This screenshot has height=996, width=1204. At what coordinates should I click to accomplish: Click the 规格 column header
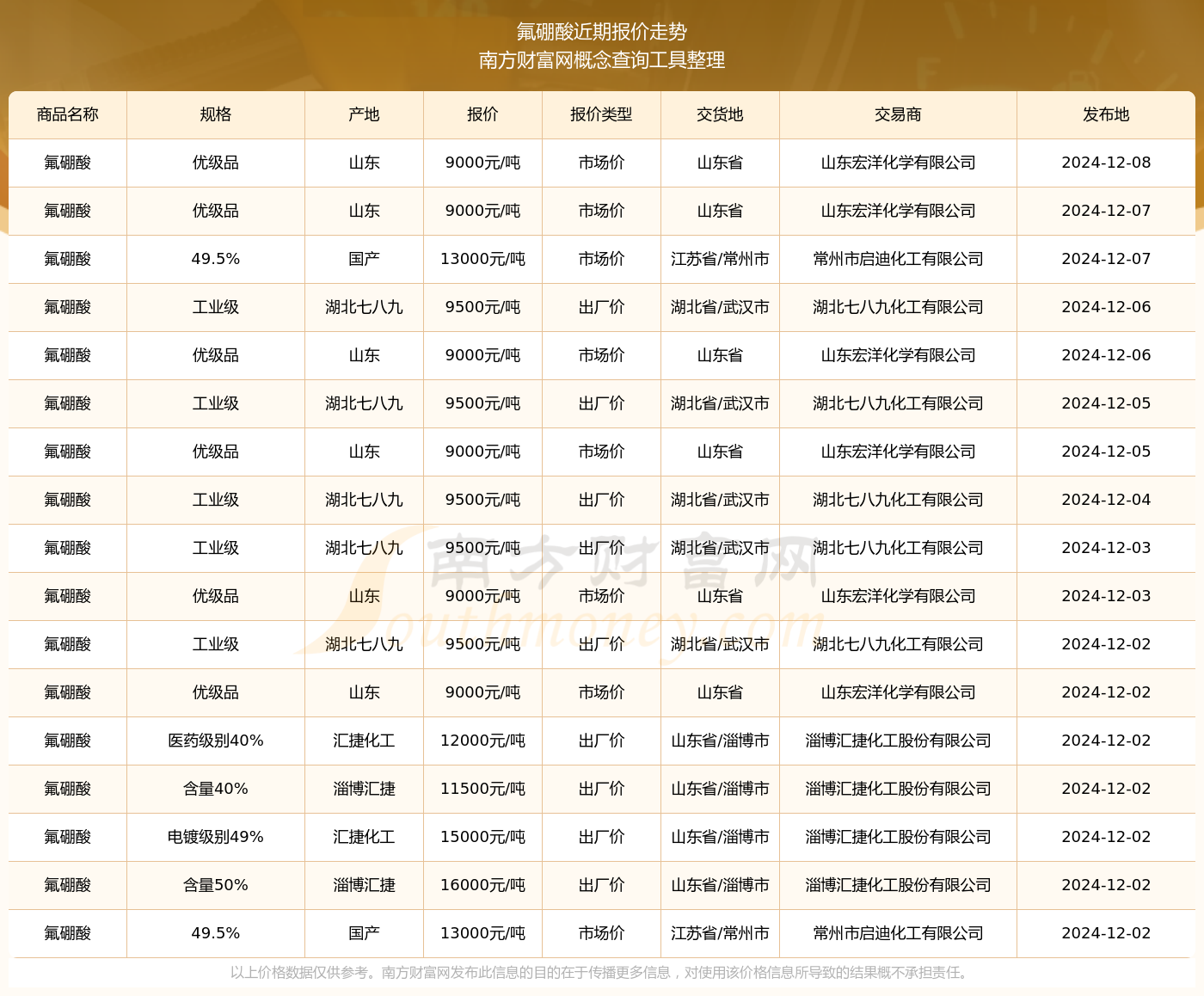216,114
